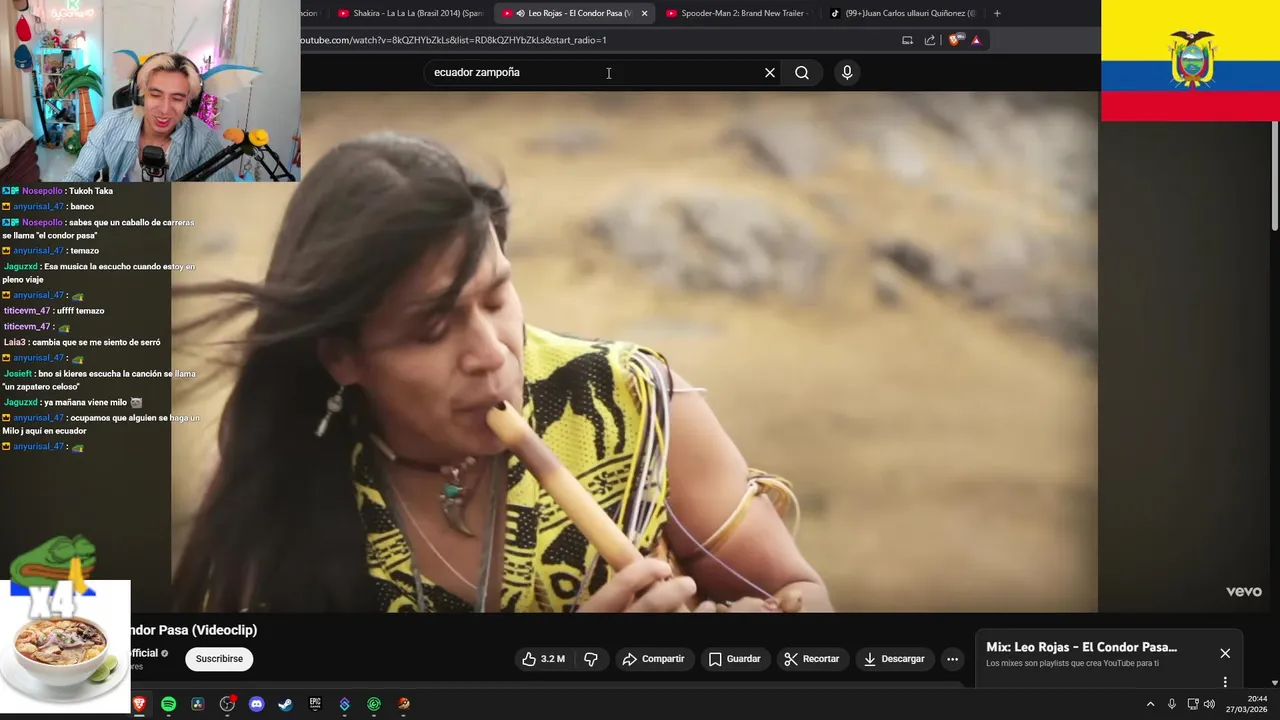Open network status in system tray
Viewport: 1280px width, 720px height.
pos(1193,704)
